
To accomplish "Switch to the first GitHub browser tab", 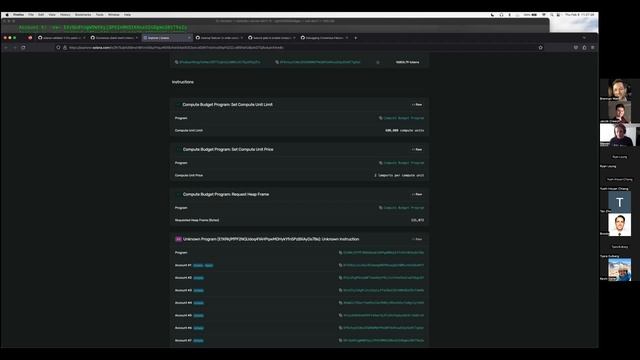I will (61, 38).
